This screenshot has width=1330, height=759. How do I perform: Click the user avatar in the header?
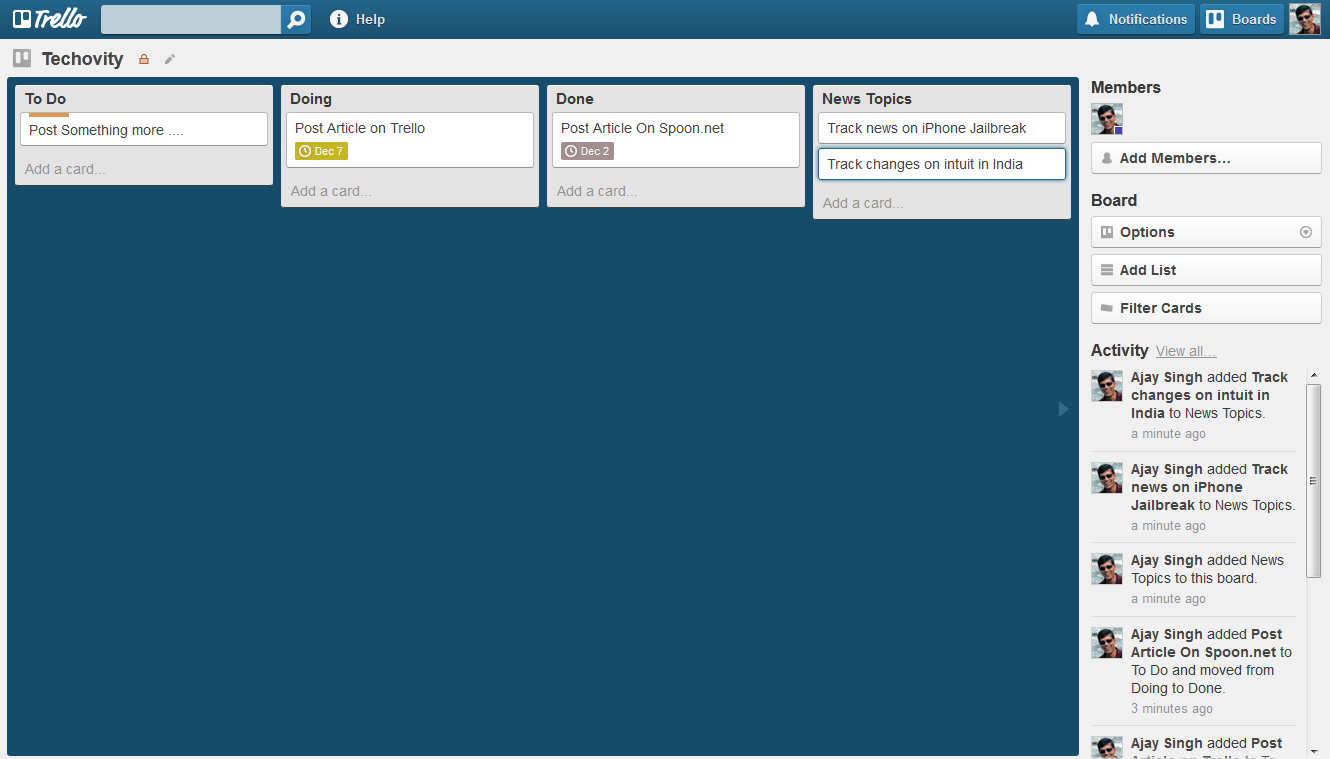[x=1304, y=19]
